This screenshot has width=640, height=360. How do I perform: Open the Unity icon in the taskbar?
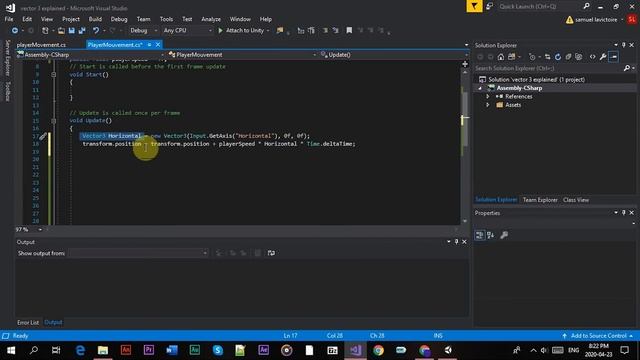tap(448, 350)
